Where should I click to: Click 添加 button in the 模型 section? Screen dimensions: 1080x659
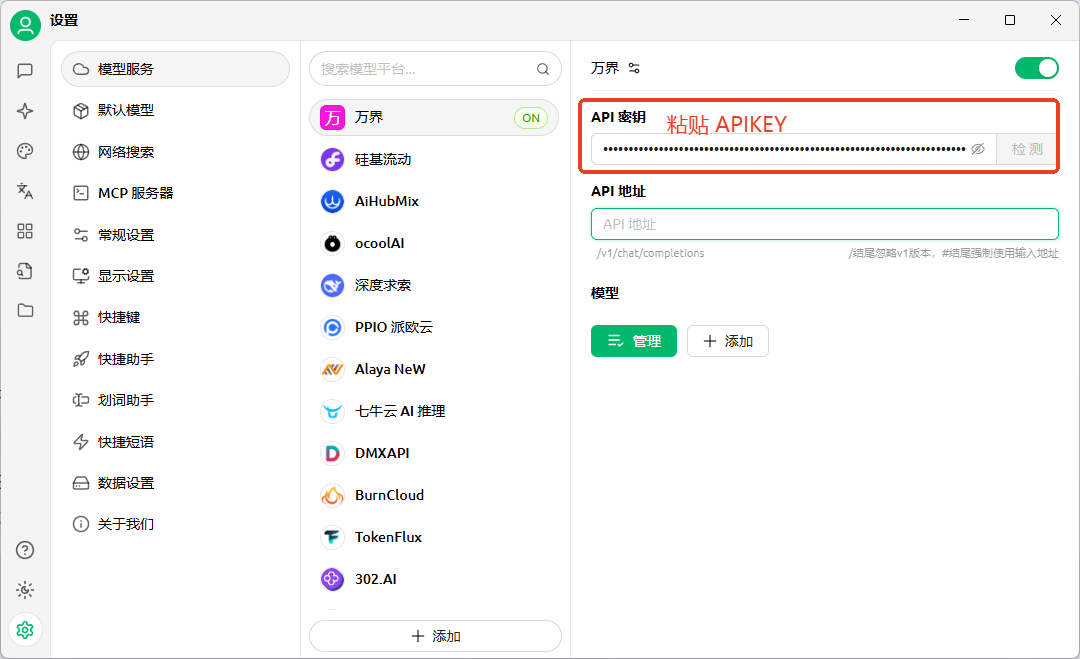click(x=727, y=341)
